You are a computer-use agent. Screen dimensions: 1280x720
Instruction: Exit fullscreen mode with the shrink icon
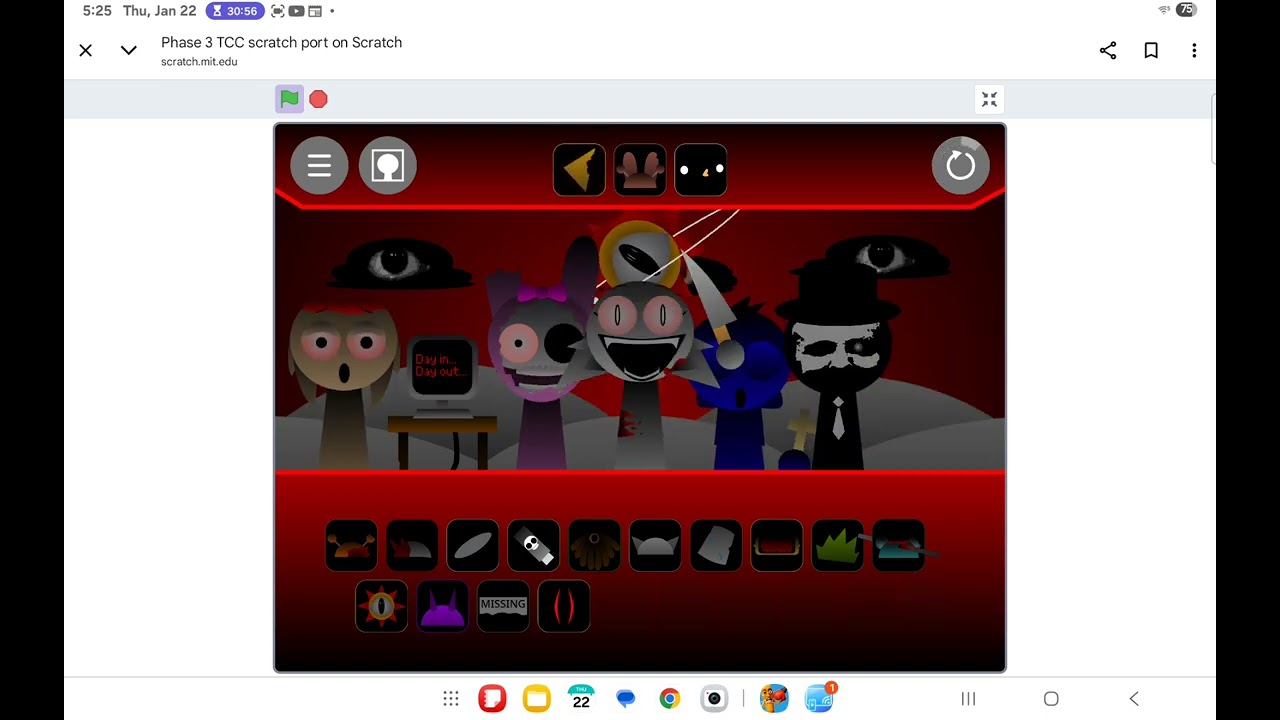(989, 99)
